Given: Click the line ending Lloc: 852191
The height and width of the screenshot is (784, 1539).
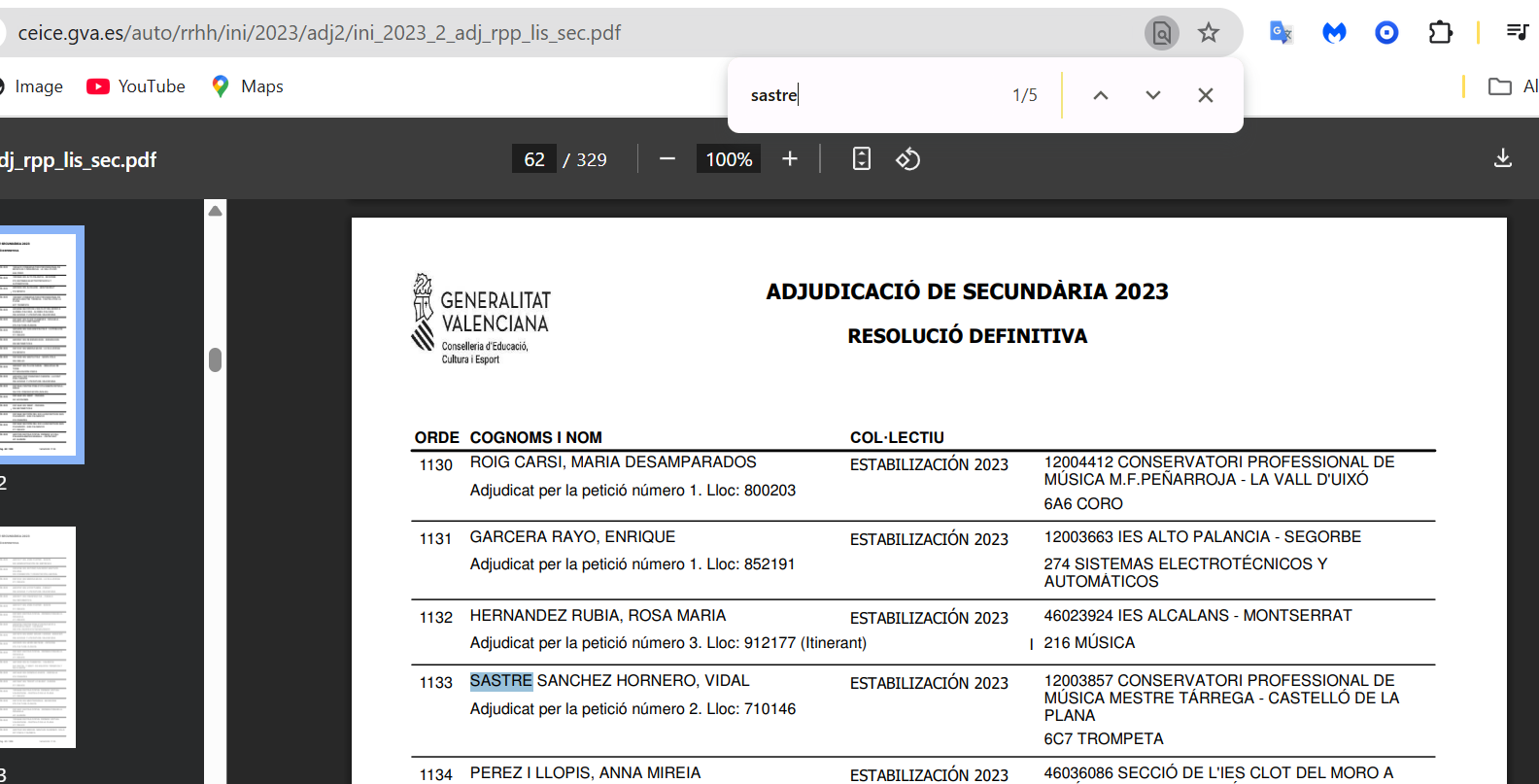Looking at the screenshot, I should point(633,564).
